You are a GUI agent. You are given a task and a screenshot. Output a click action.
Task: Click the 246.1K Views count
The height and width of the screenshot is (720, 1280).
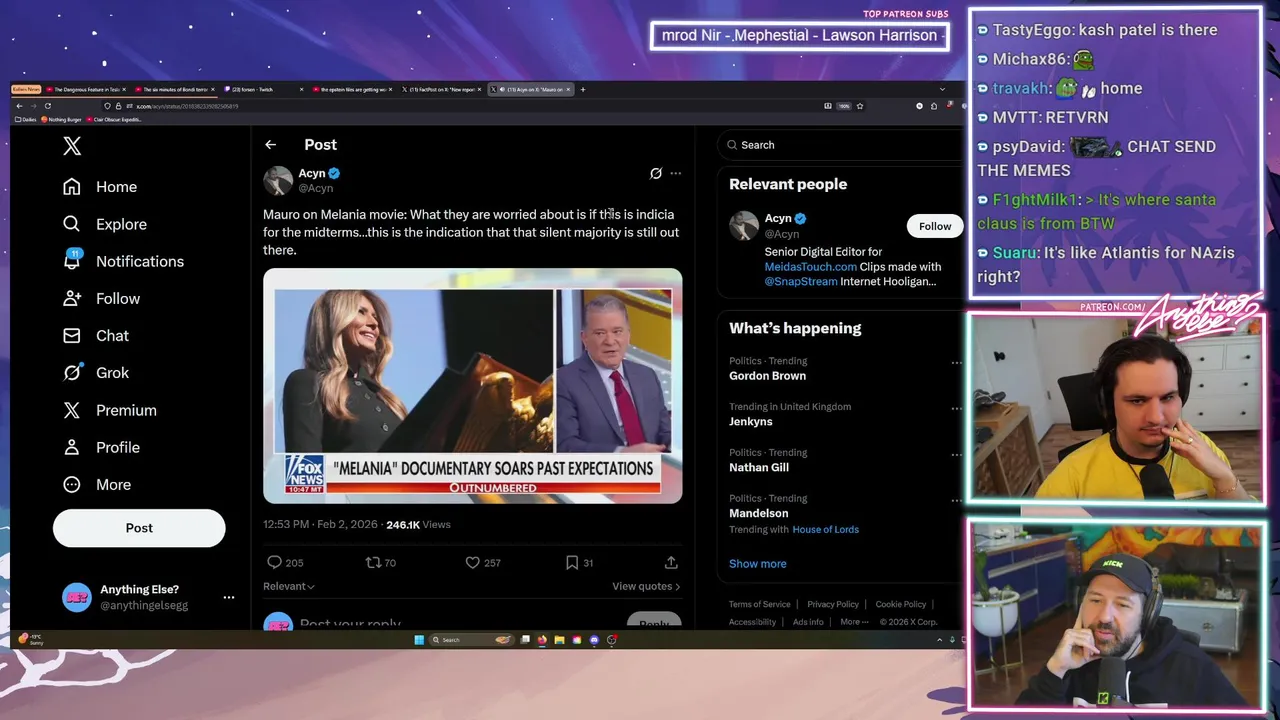coord(418,524)
